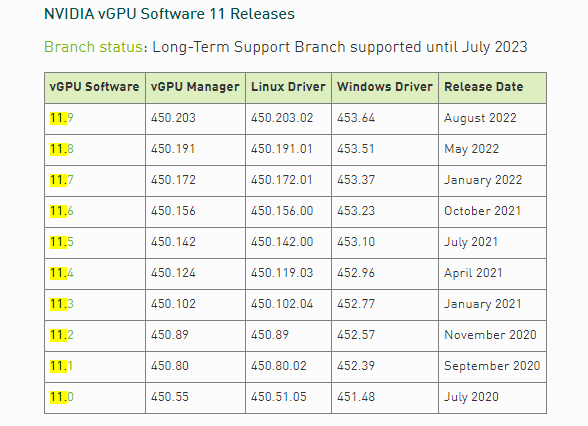The image size is (588, 426).
Task: Click the Linux Driver column header
Action: [288, 87]
